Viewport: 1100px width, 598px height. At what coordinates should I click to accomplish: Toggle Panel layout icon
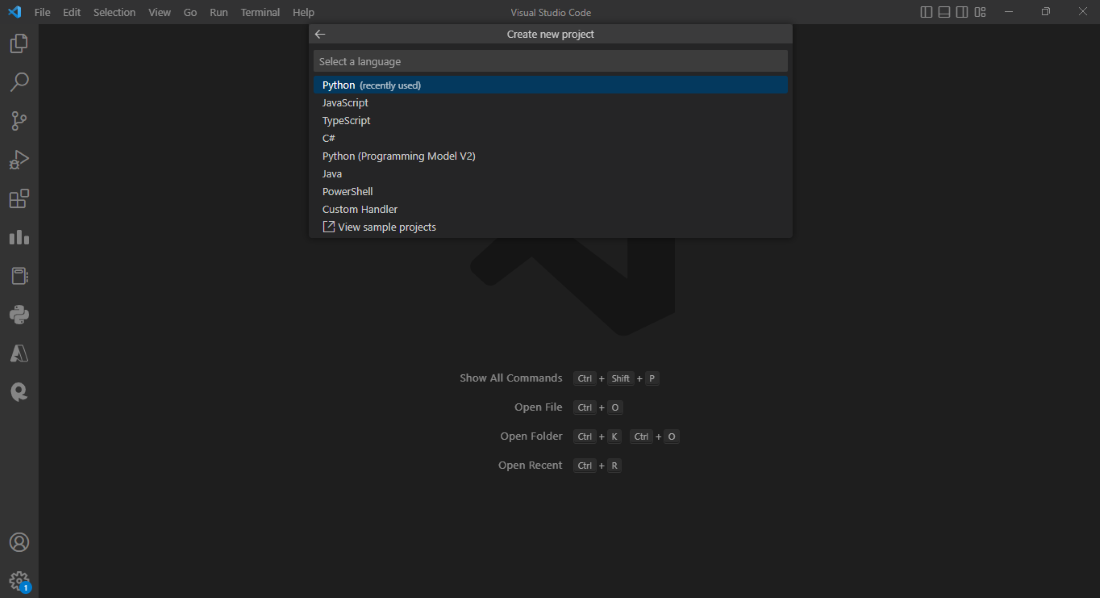point(944,12)
